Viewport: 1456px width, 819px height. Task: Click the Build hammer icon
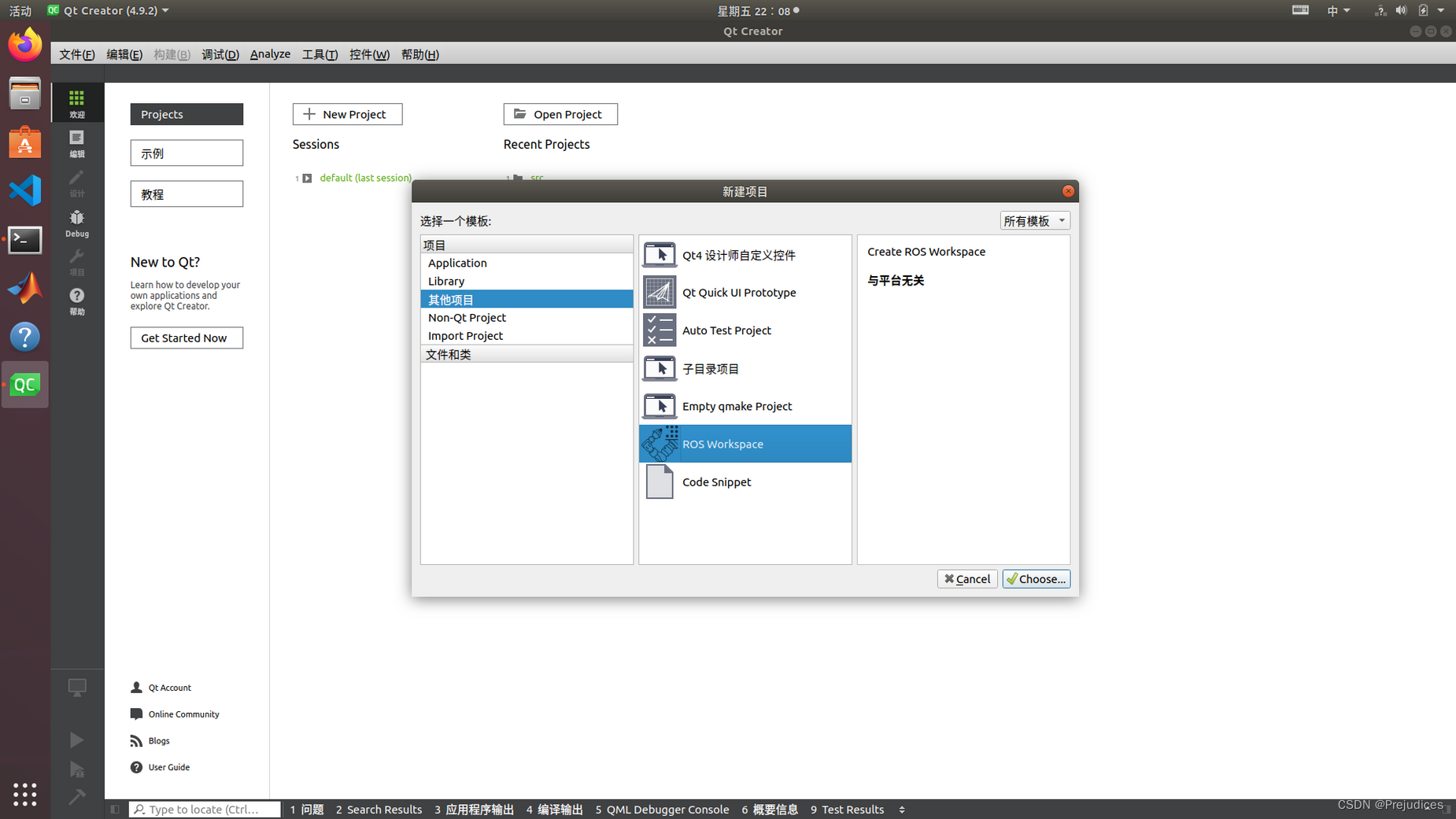coord(76,797)
